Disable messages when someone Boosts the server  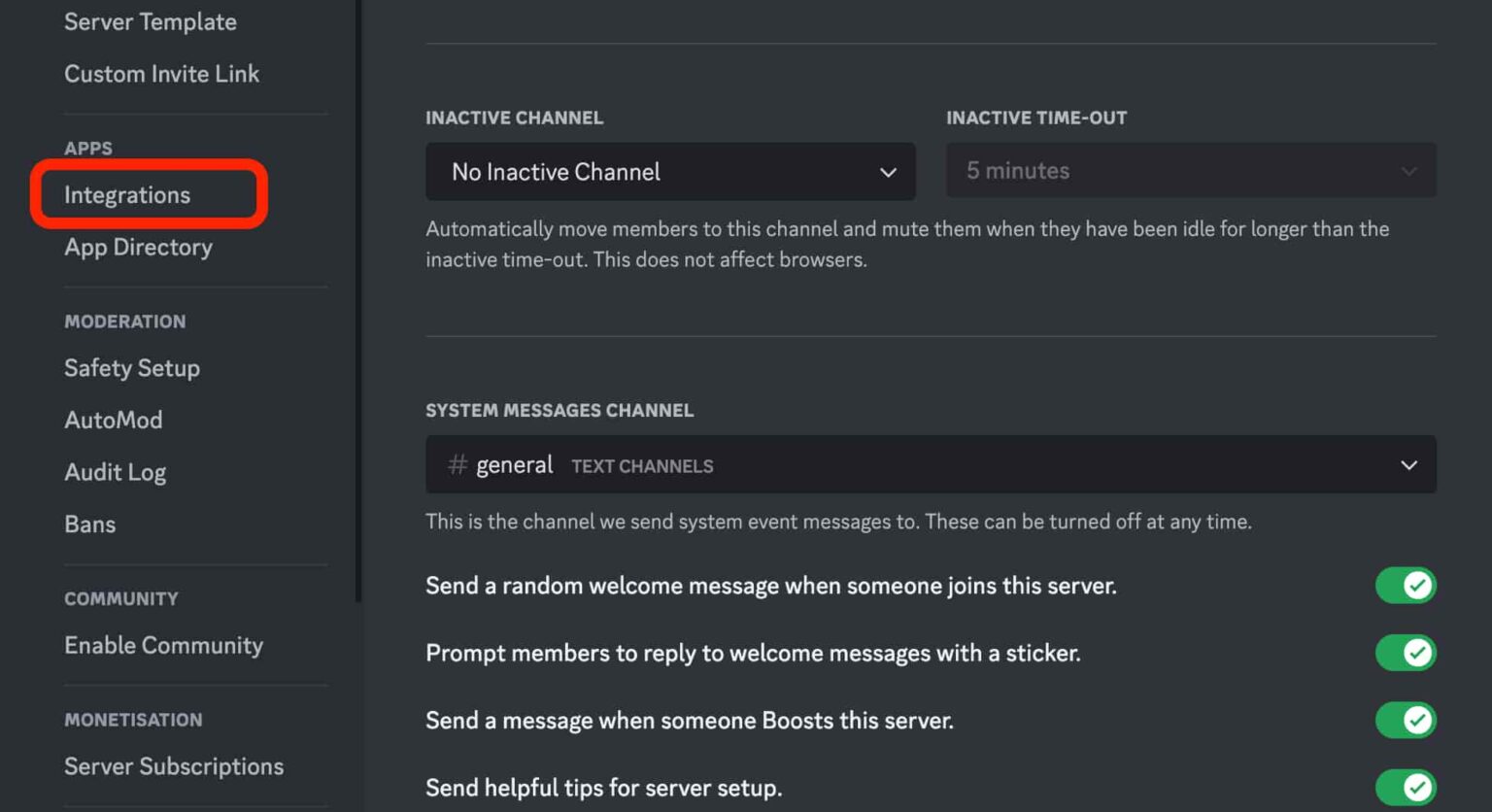(1407, 721)
